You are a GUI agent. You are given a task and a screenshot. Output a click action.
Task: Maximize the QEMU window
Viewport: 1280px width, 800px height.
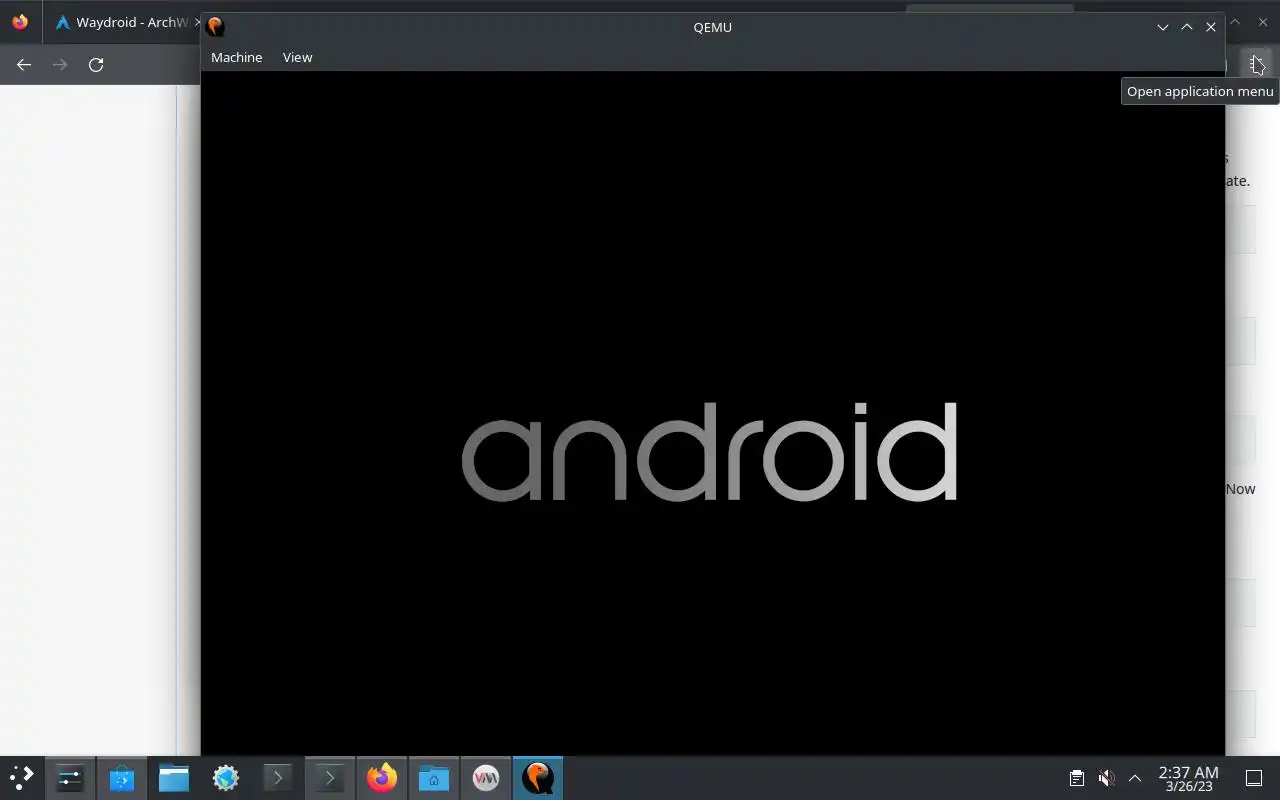1187,27
